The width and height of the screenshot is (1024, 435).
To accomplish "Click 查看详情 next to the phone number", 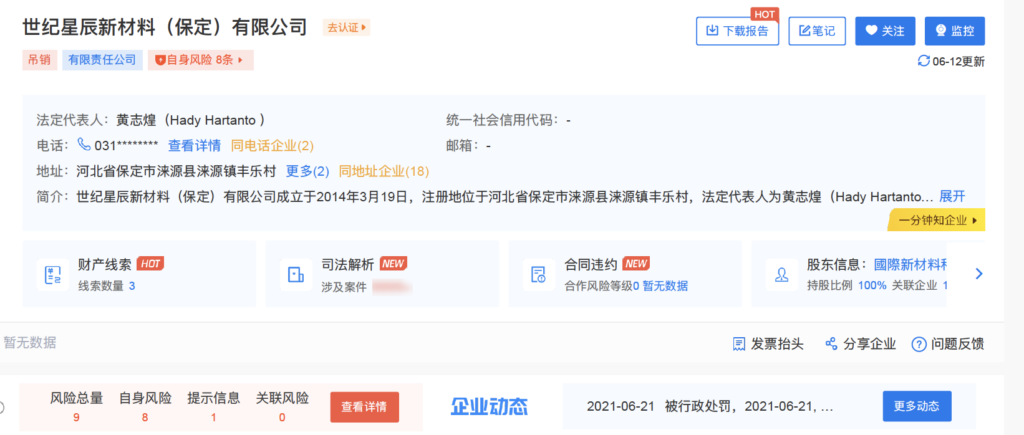I will point(195,145).
